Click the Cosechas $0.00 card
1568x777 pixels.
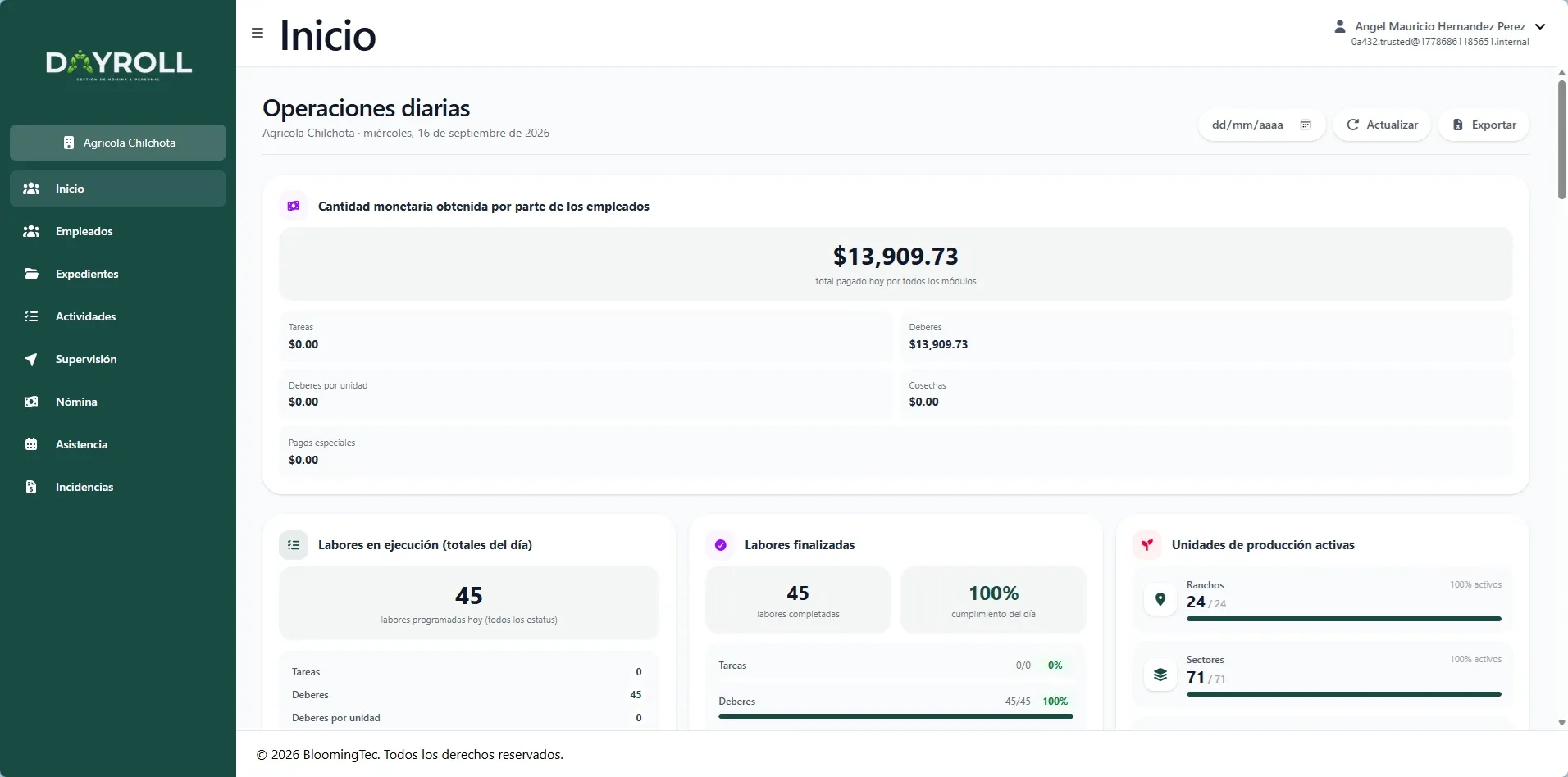[x=1206, y=394]
